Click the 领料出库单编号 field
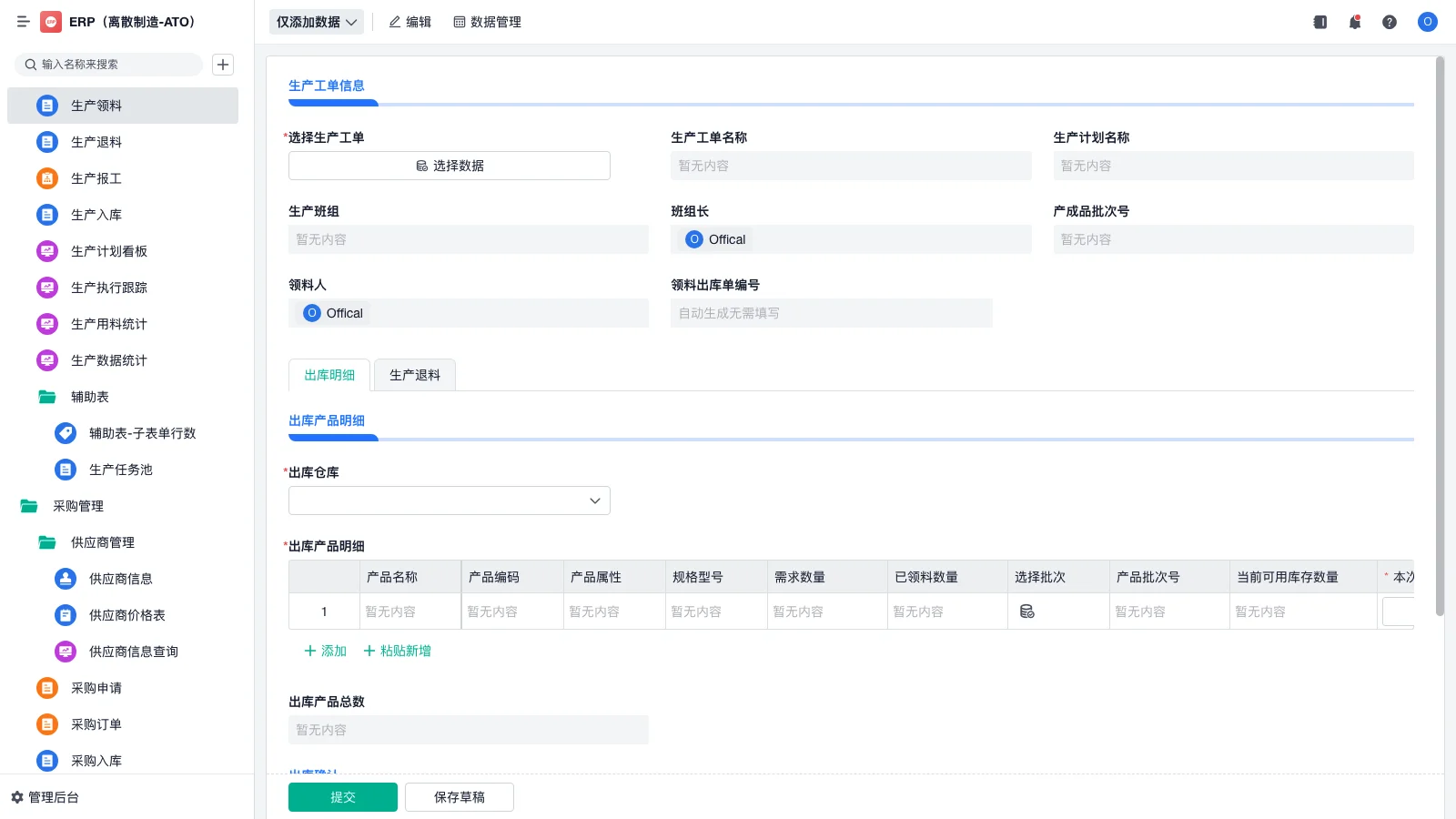The height and width of the screenshot is (819, 1456). (x=832, y=313)
